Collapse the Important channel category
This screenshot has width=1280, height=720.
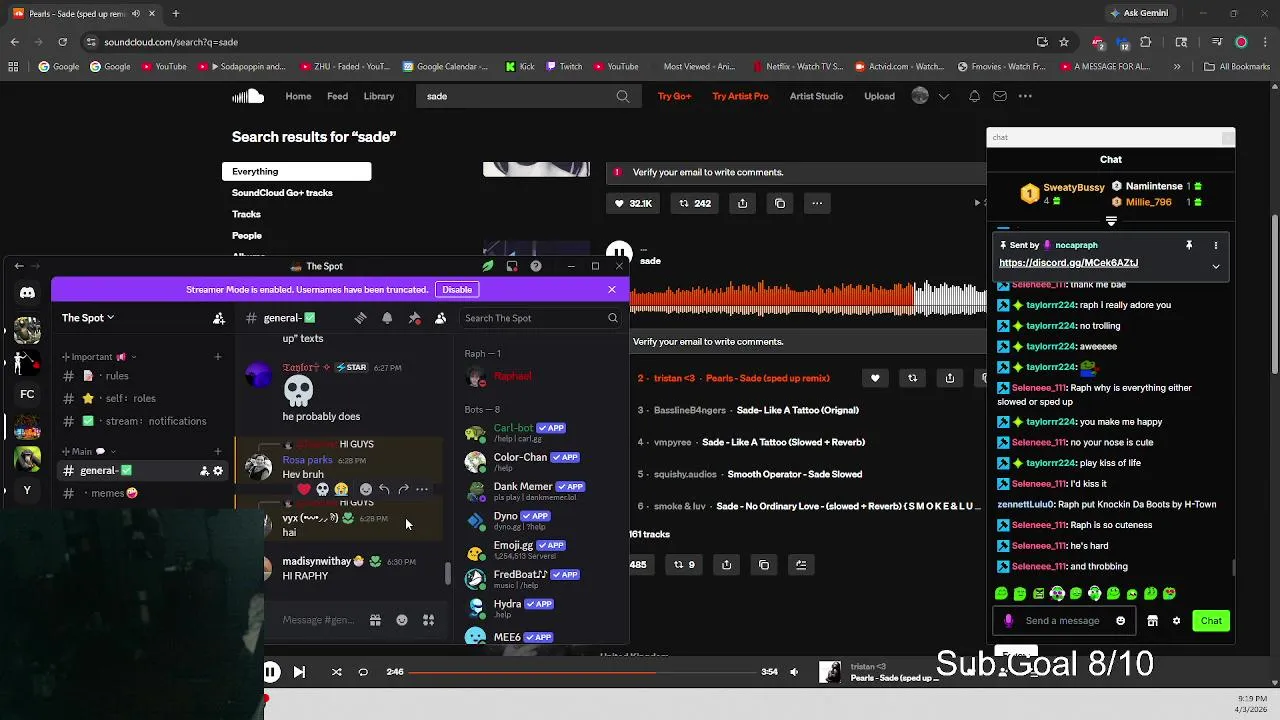pyautogui.click(x=100, y=357)
